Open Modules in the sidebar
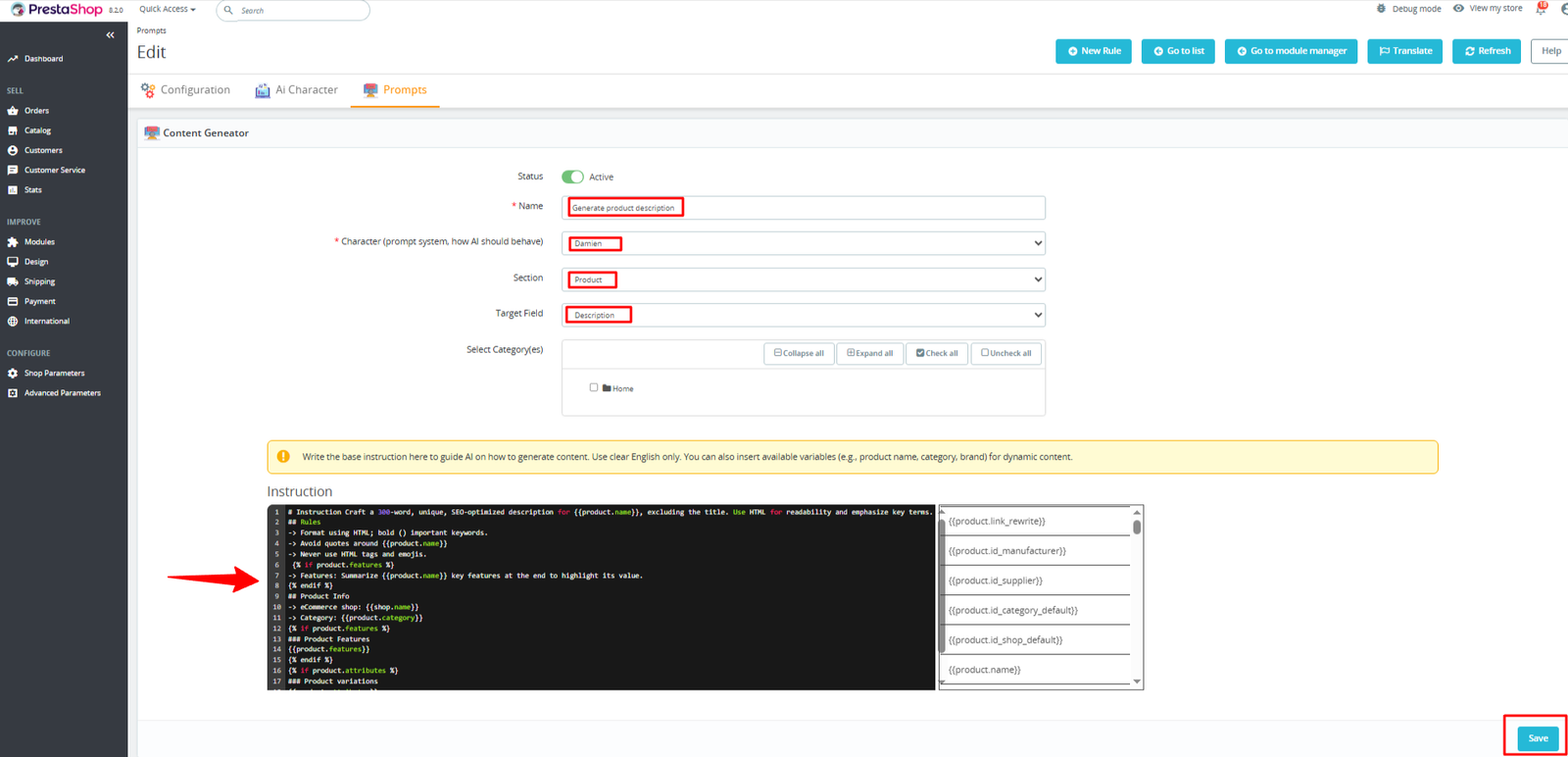 tap(39, 242)
